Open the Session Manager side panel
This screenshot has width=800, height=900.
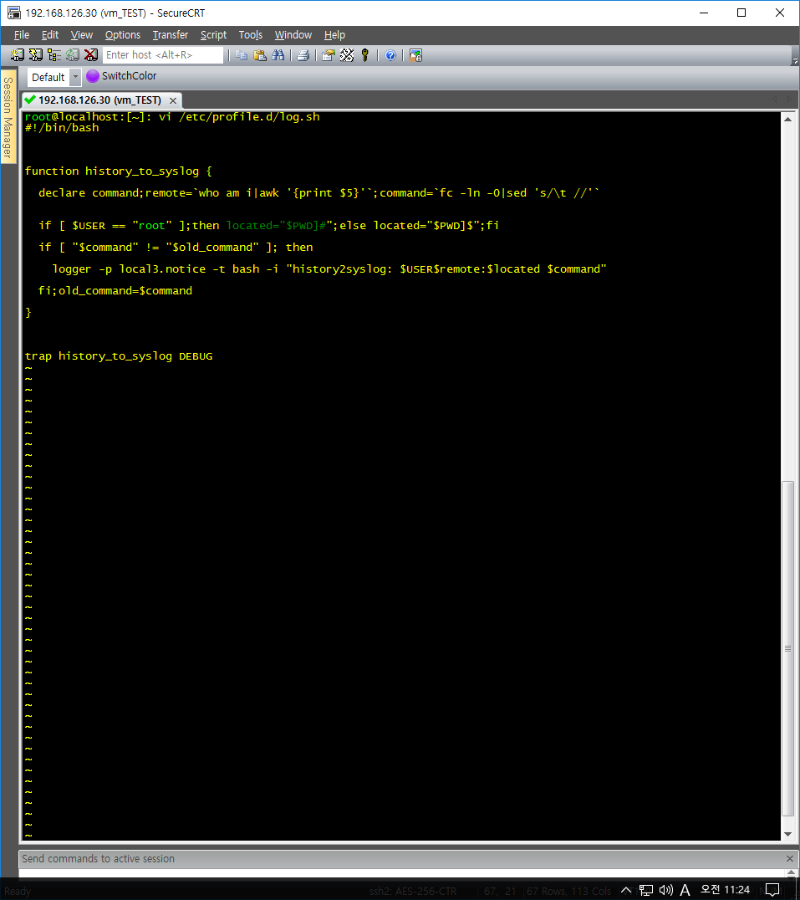point(7,118)
